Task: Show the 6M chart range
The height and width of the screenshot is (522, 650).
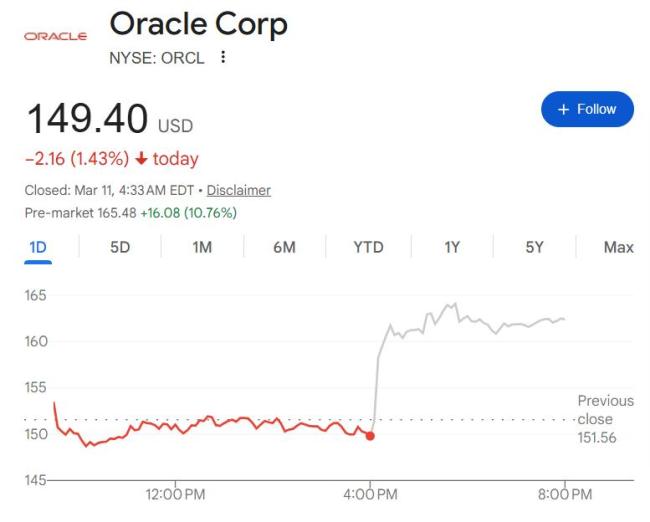Action: [284, 247]
